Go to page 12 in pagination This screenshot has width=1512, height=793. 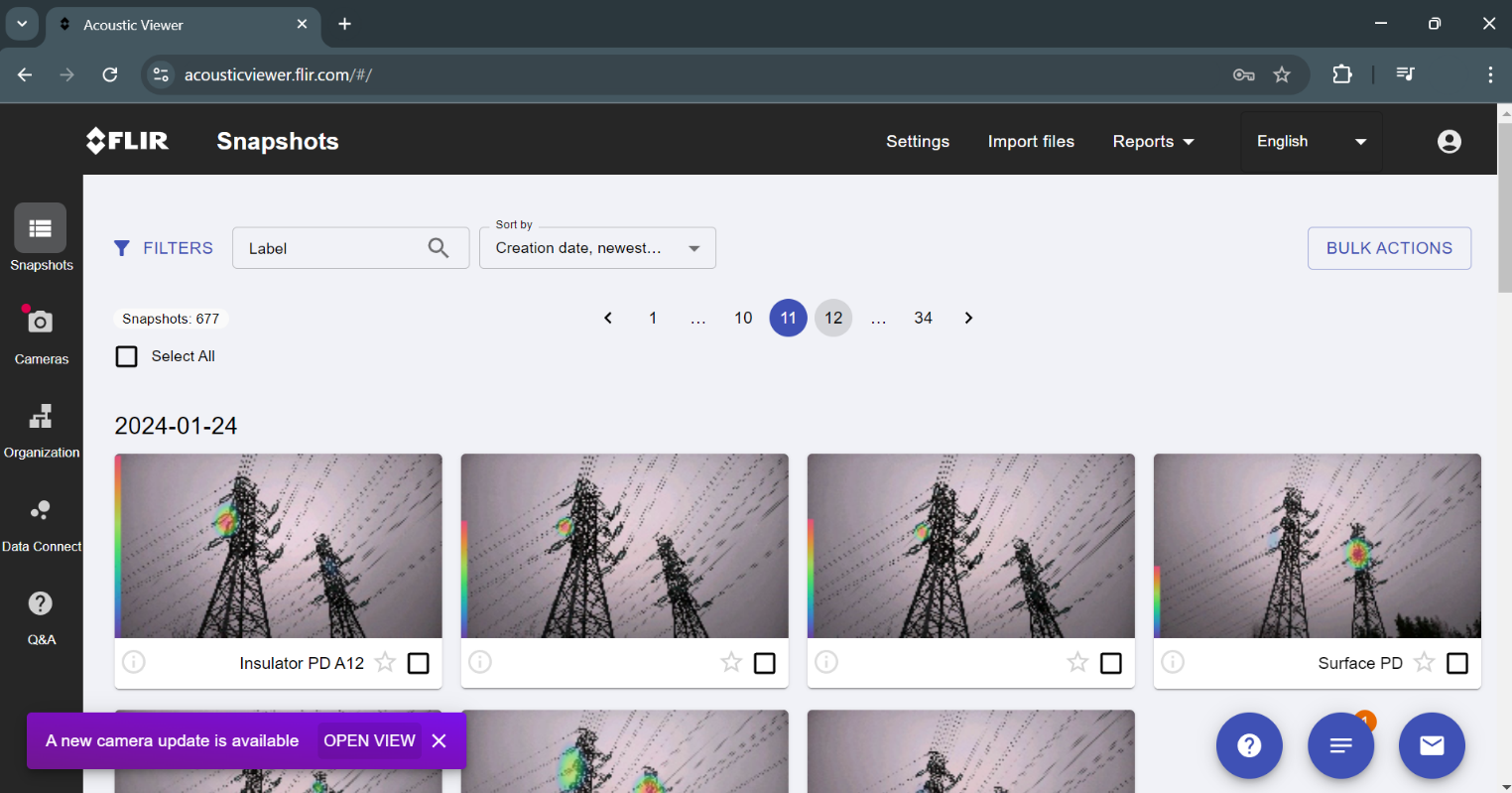pos(833,318)
